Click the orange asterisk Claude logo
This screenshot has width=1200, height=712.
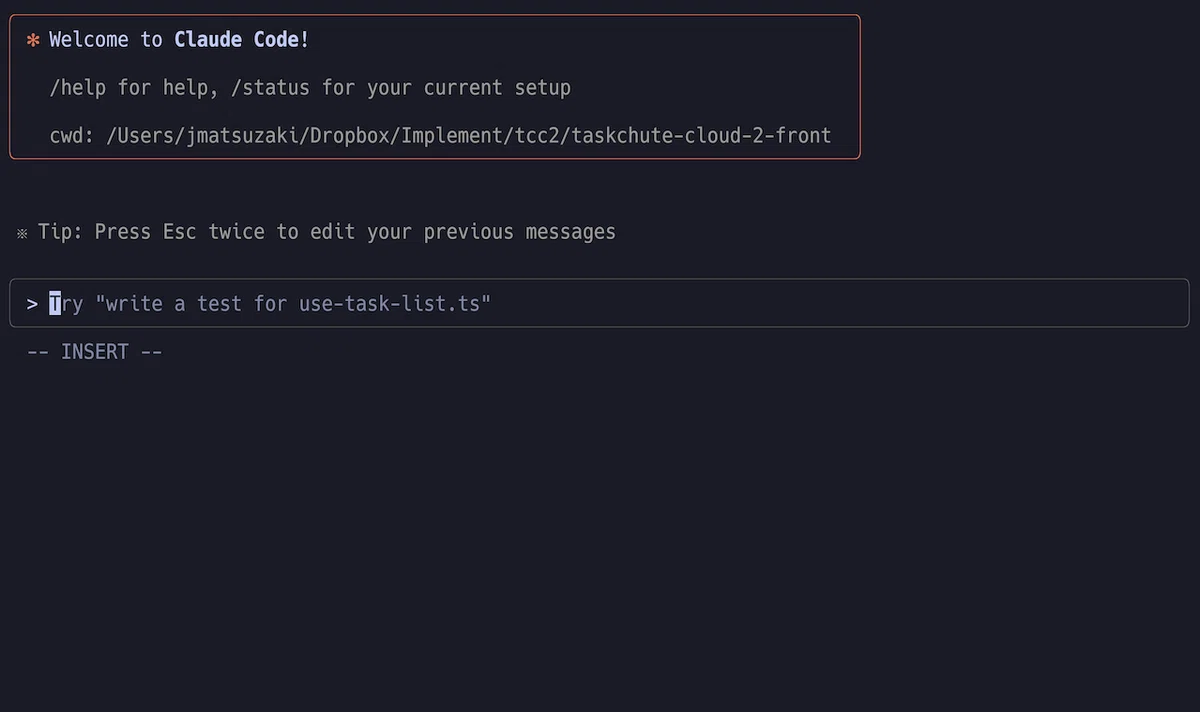(33, 40)
